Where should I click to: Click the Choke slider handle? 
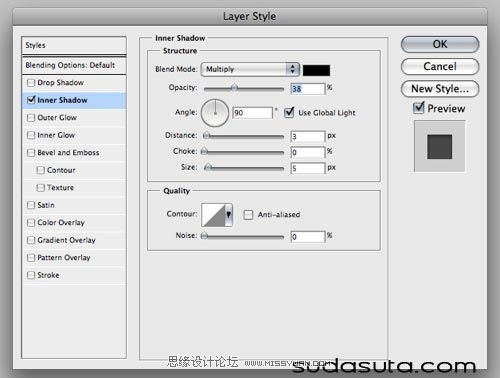(x=204, y=152)
